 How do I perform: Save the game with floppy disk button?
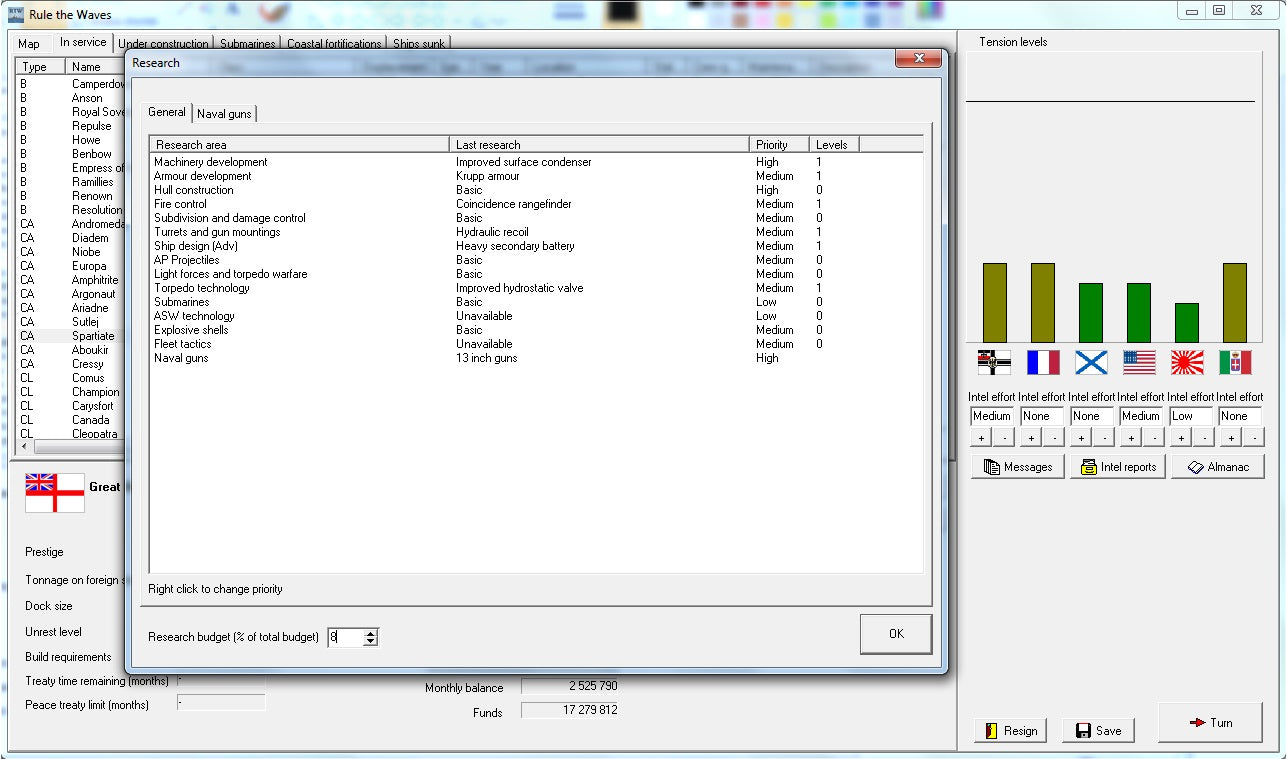tap(1098, 731)
